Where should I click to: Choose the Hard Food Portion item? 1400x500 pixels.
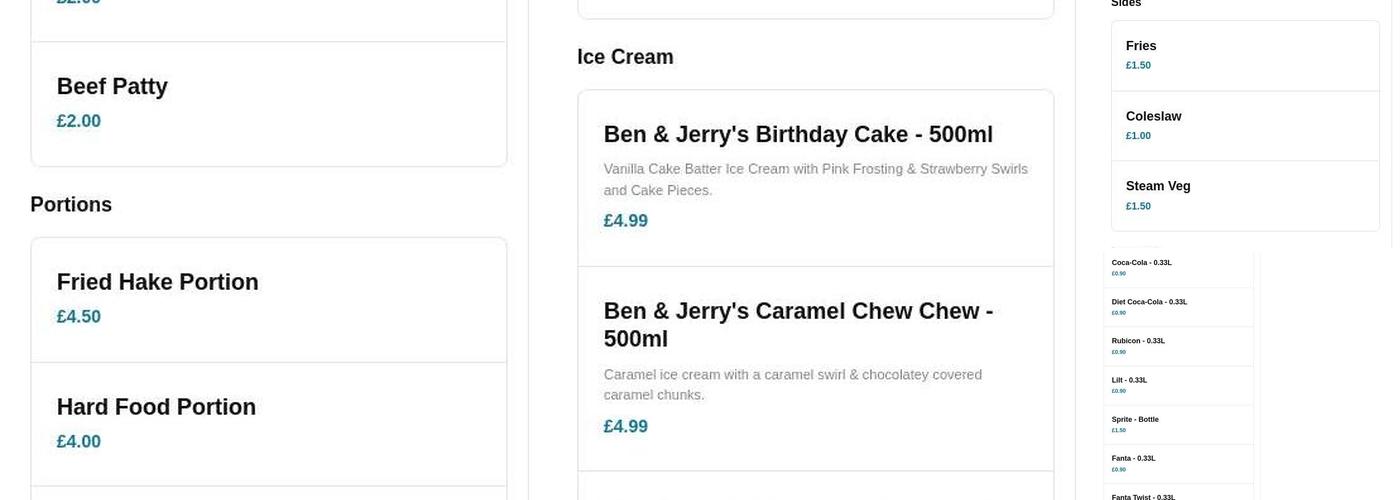click(x=268, y=424)
